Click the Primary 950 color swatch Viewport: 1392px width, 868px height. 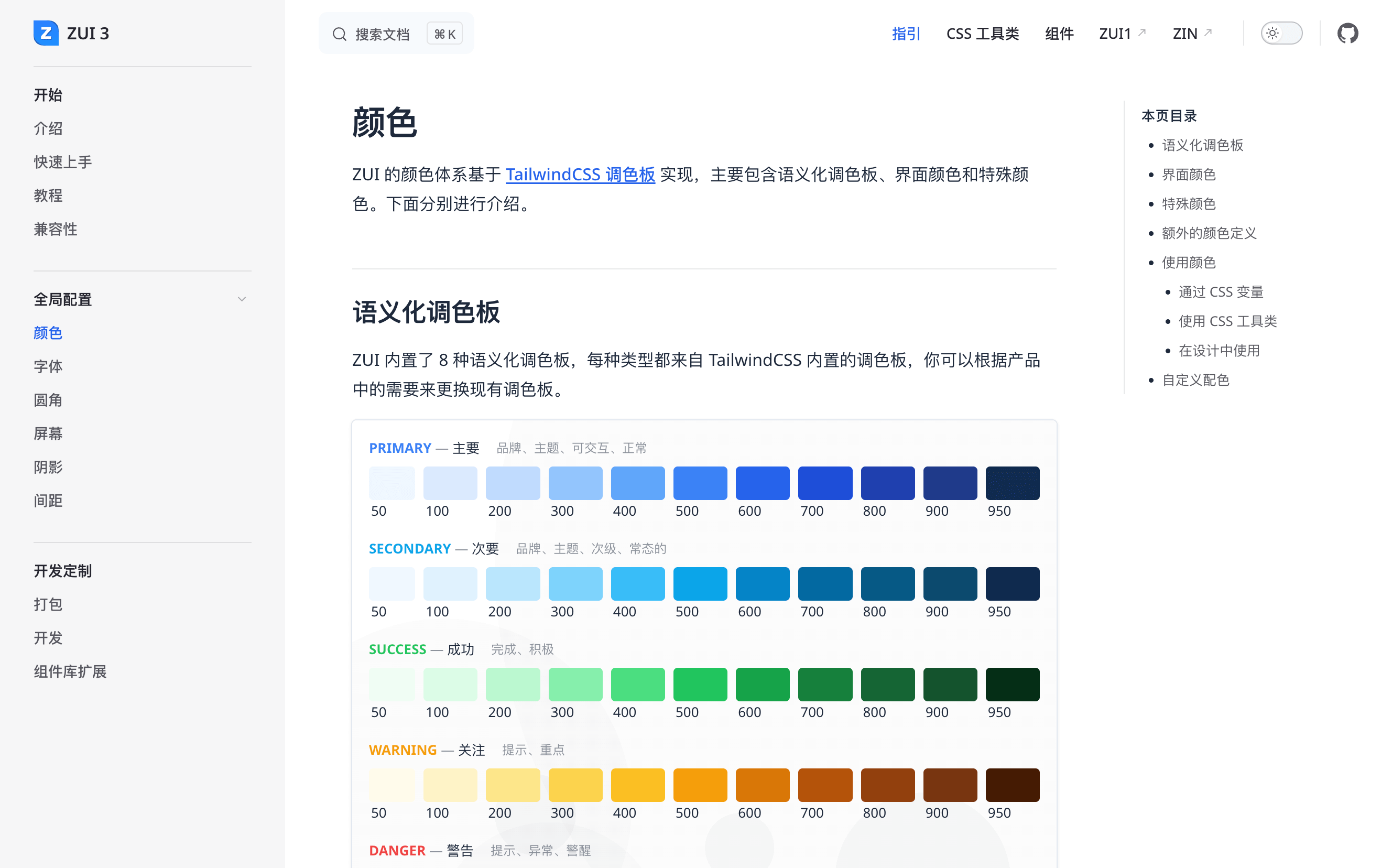(x=1012, y=483)
